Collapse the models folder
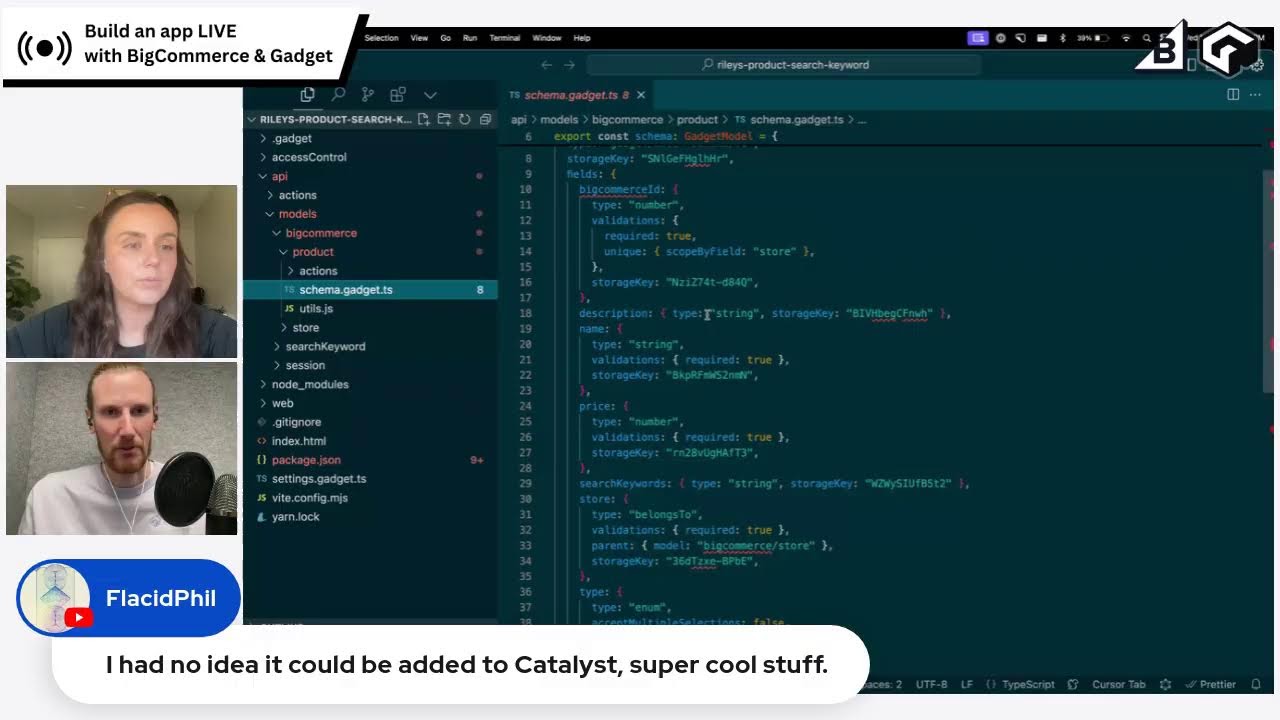 [x=370, y=214]
